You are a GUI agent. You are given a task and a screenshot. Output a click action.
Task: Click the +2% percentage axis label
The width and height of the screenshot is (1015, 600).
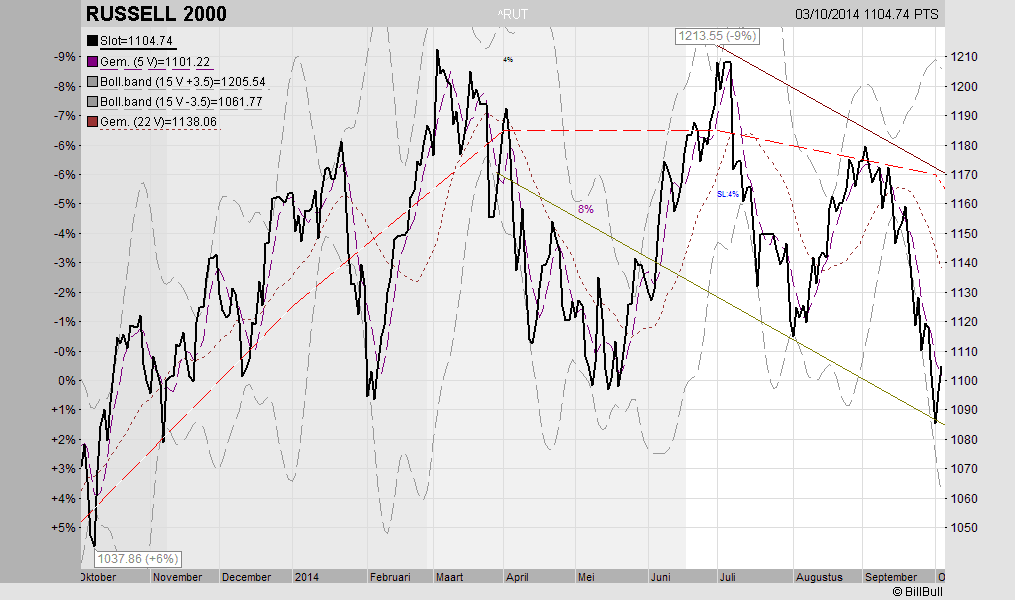click(64, 439)
